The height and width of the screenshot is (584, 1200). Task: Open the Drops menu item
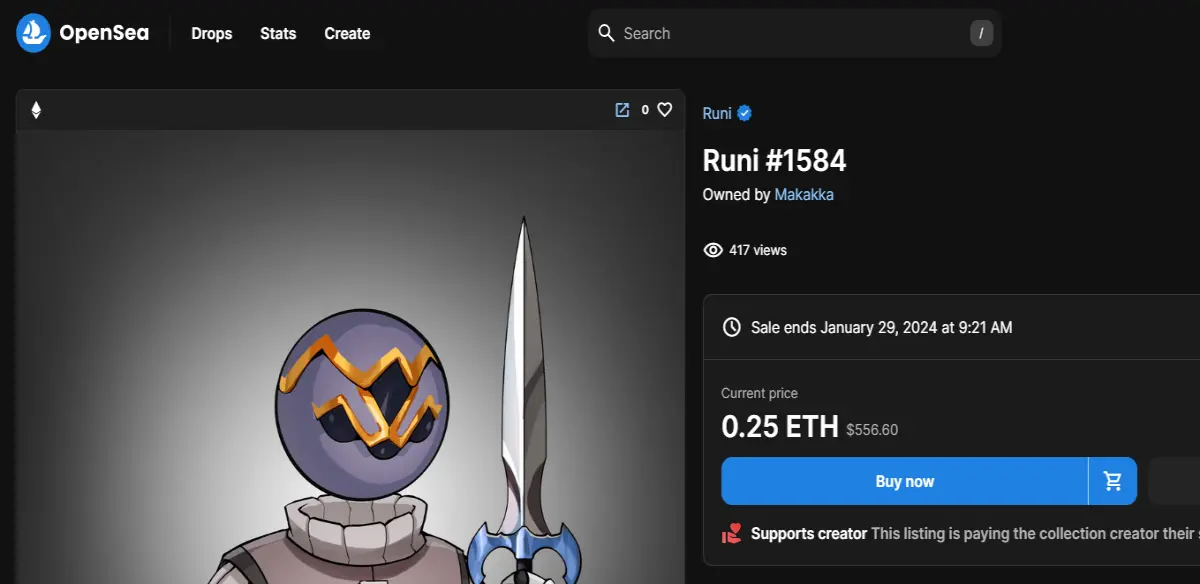pos(212,33)
